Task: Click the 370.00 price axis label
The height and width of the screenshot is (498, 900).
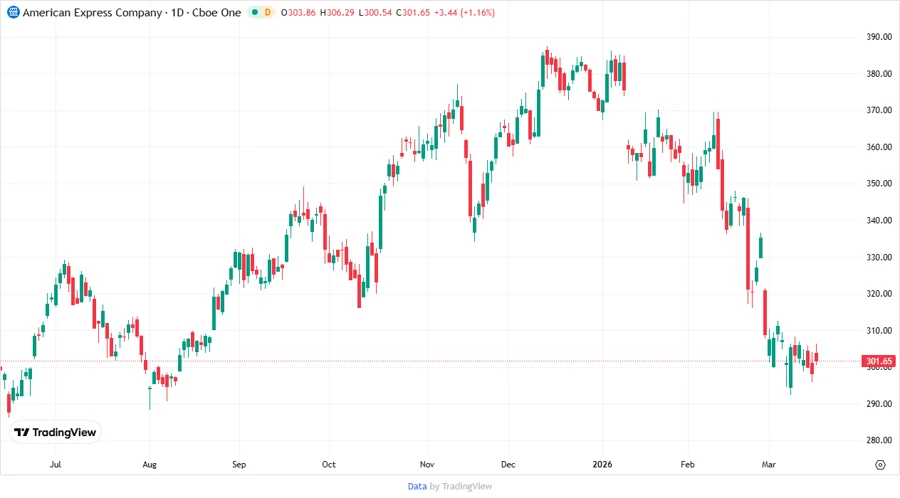Action: (x=879, y=110)
